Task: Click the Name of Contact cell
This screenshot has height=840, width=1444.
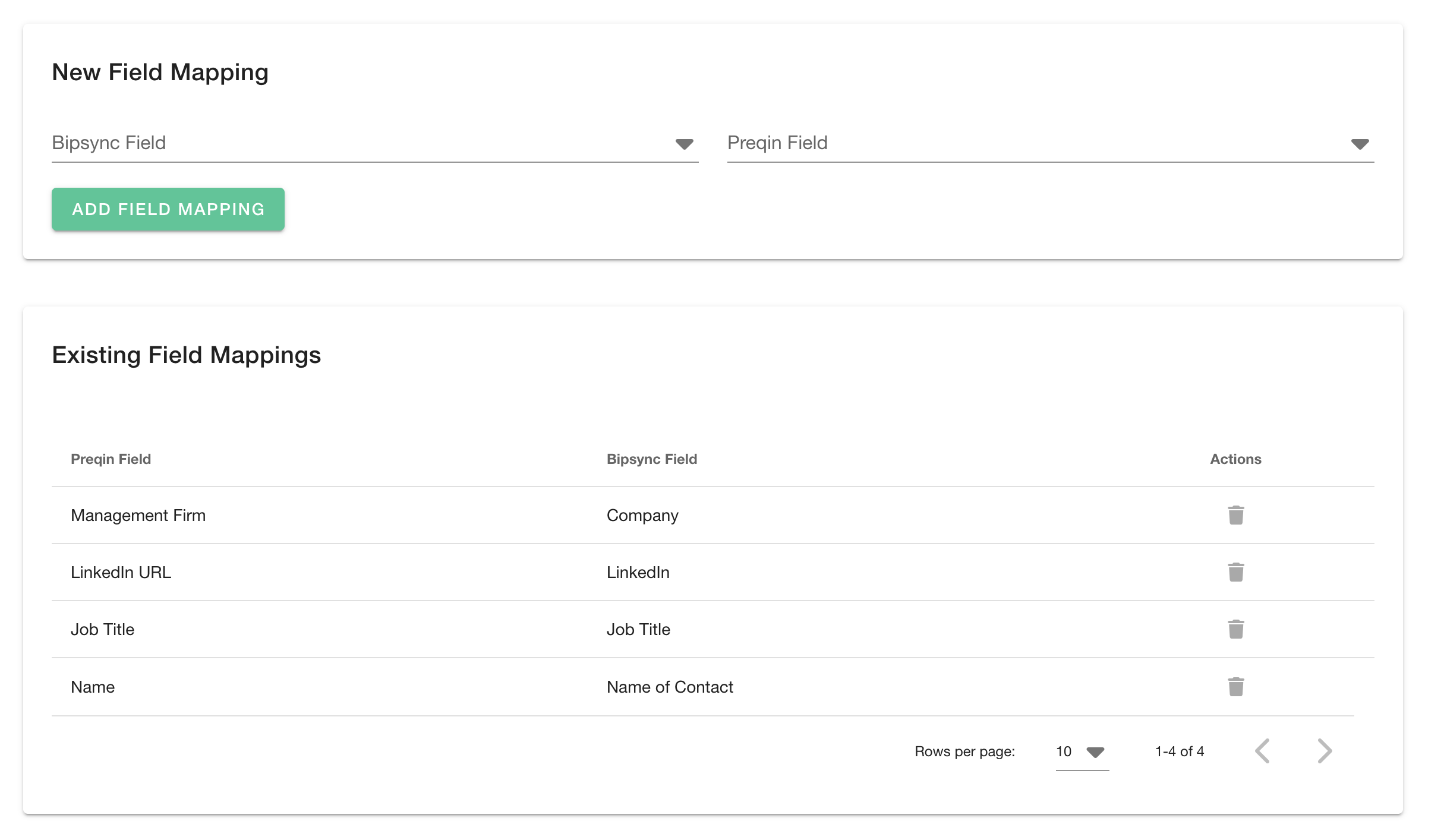Action: pyautogui.click(x=670, y=687)
